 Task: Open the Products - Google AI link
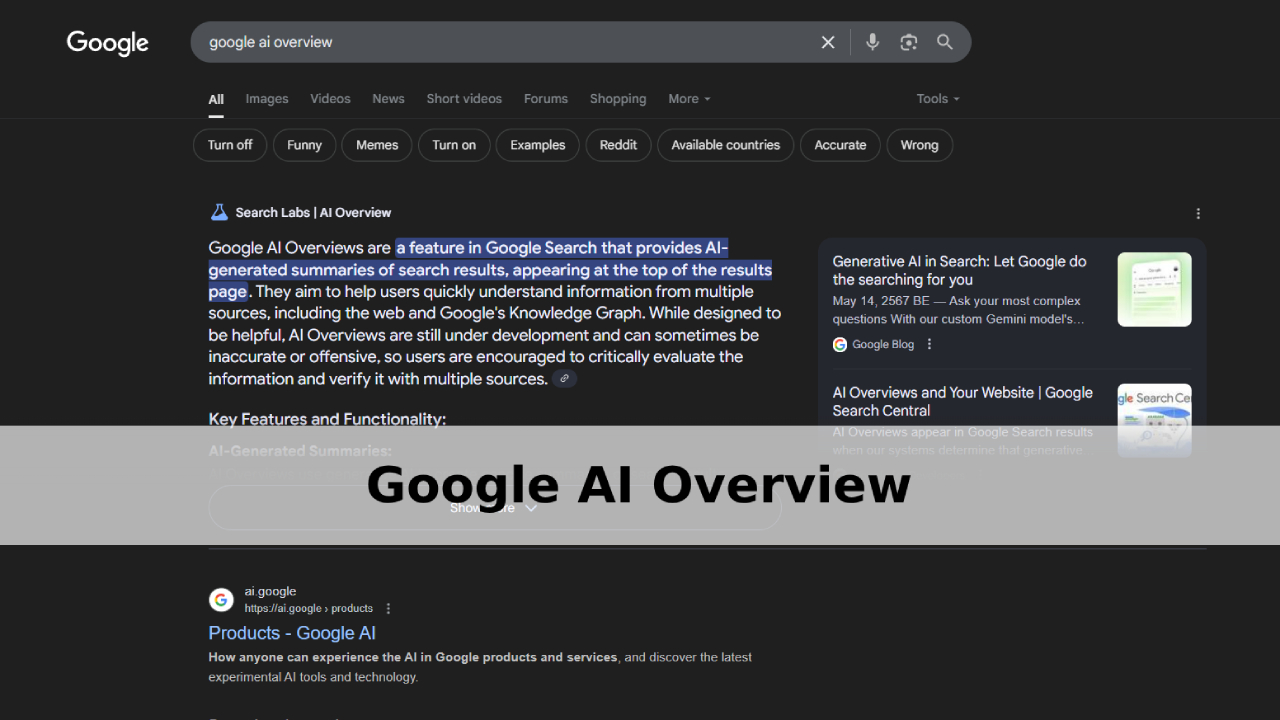coord(292,633)
